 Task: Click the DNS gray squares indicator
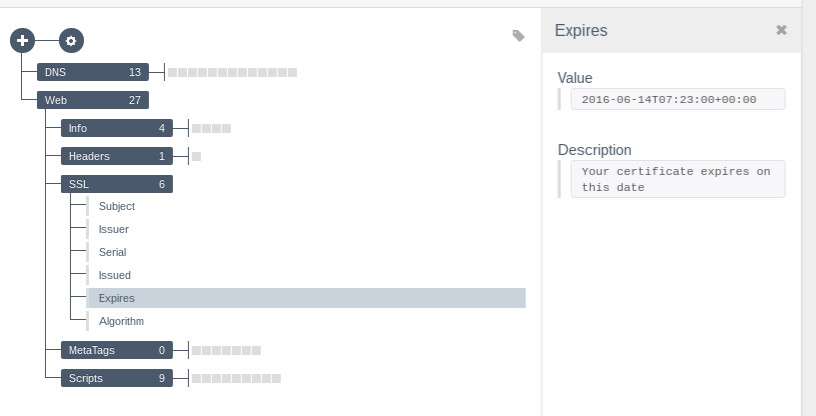click(232, 72)
